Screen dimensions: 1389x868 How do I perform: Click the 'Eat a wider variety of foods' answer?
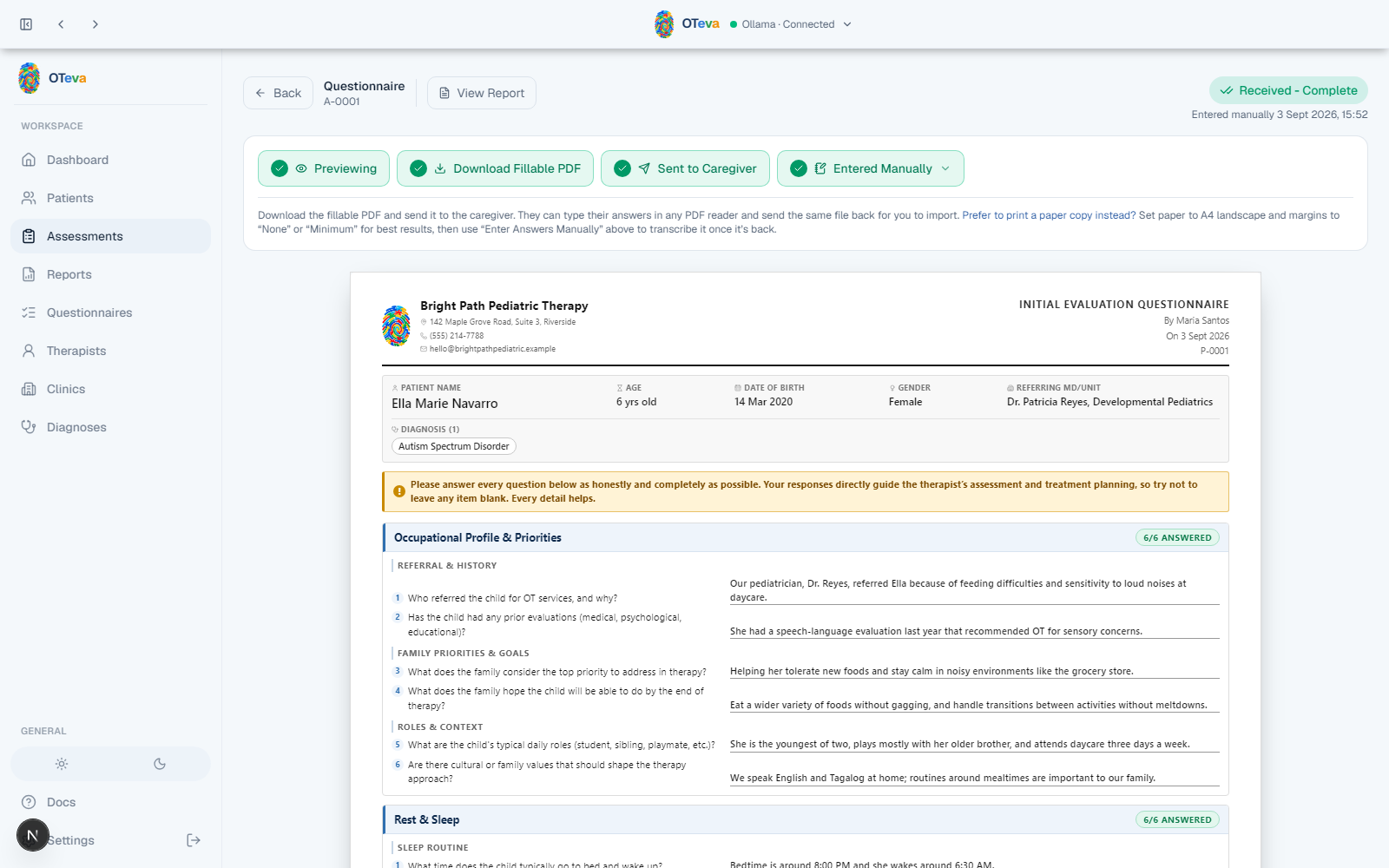[974, 705]
